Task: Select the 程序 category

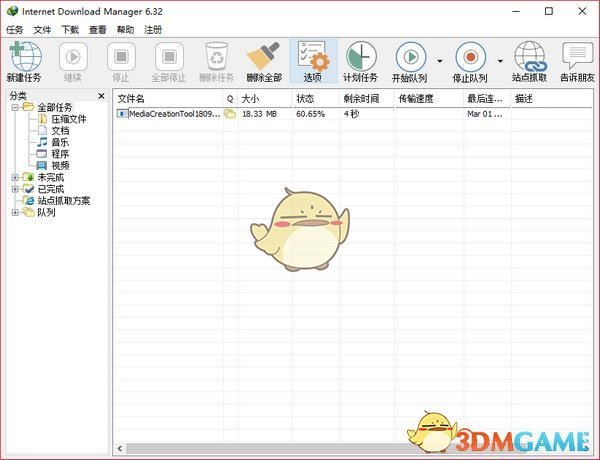Action: point(60,154)
